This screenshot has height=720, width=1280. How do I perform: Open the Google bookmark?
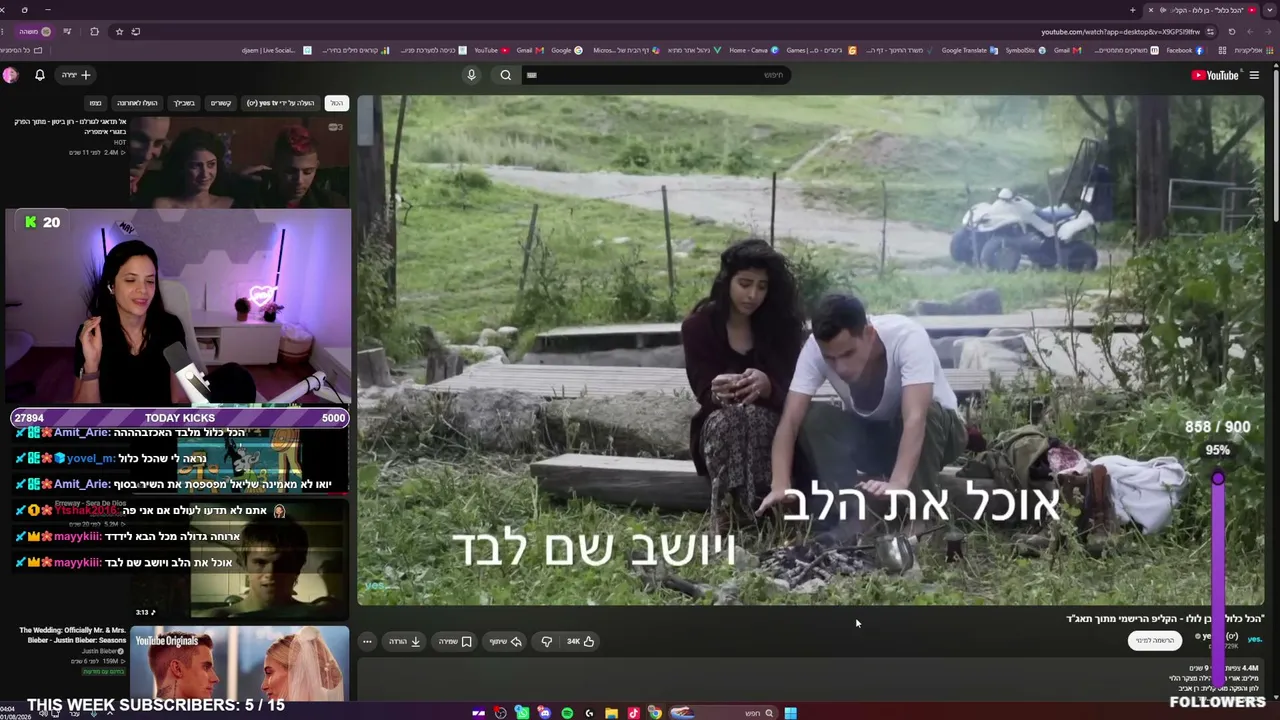[x=566, y=50]
